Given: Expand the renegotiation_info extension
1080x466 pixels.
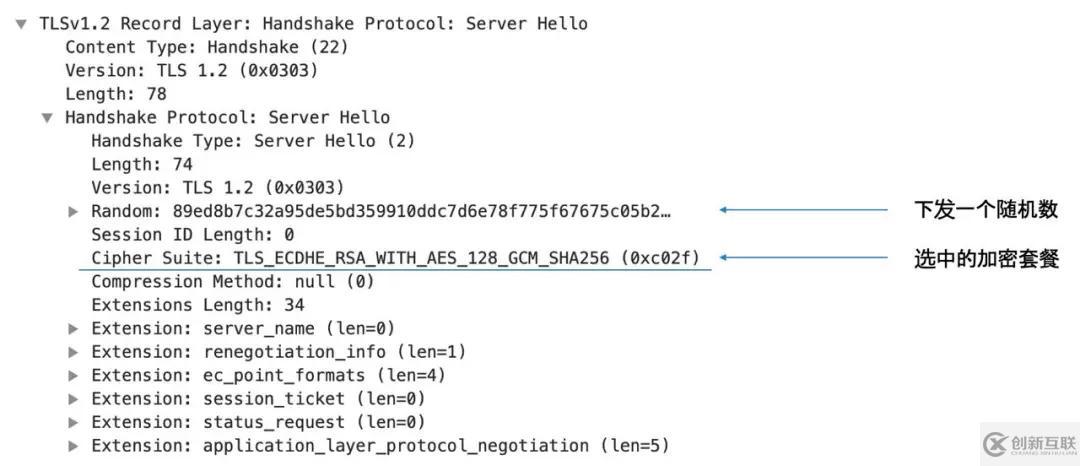Looking at the screenshot, I should pyautogui.click(x=73, y=352).
